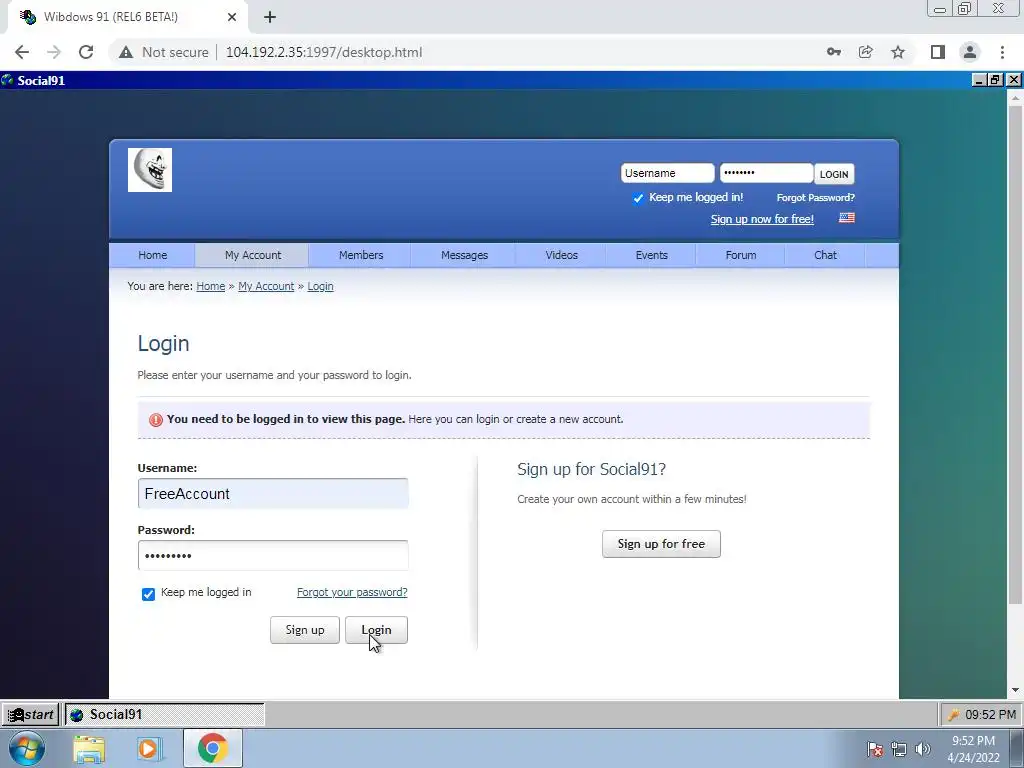The height and width of the screenshot is (768, 1024).
Task: Click the Action Center flag tray icon
Action: [x=875, y=749]
